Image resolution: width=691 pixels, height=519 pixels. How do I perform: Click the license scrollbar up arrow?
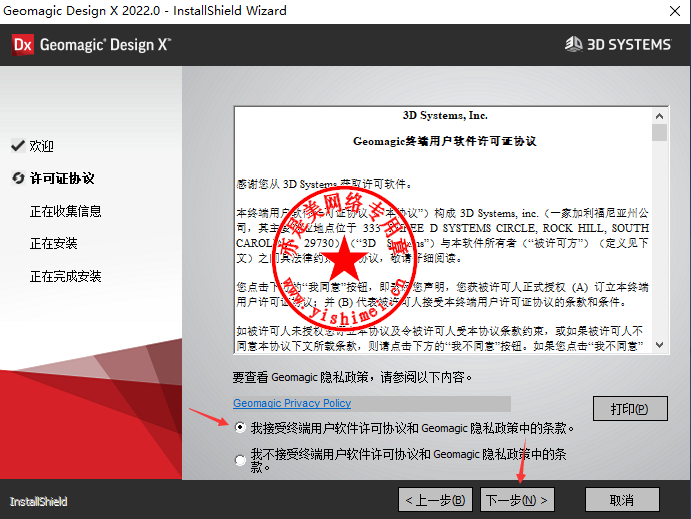pyautogui.click(x=659, y=116)
